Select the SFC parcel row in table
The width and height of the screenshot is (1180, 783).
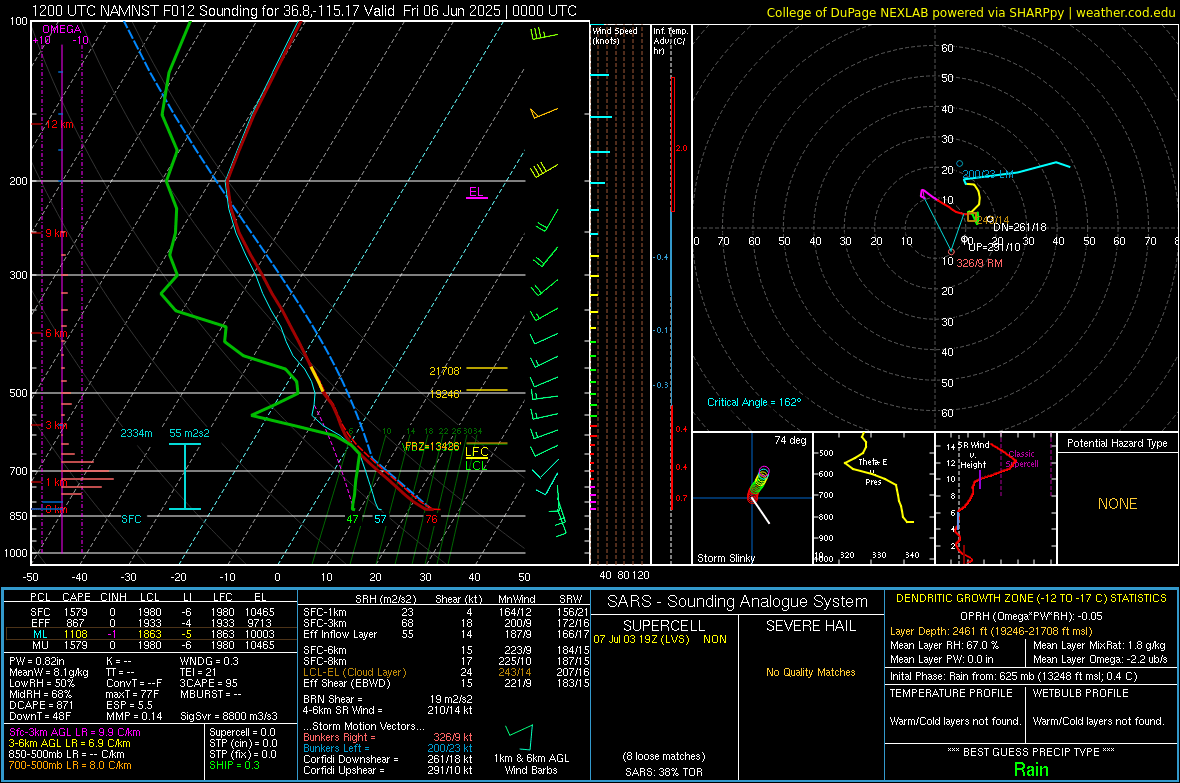(x=151, y=612)
